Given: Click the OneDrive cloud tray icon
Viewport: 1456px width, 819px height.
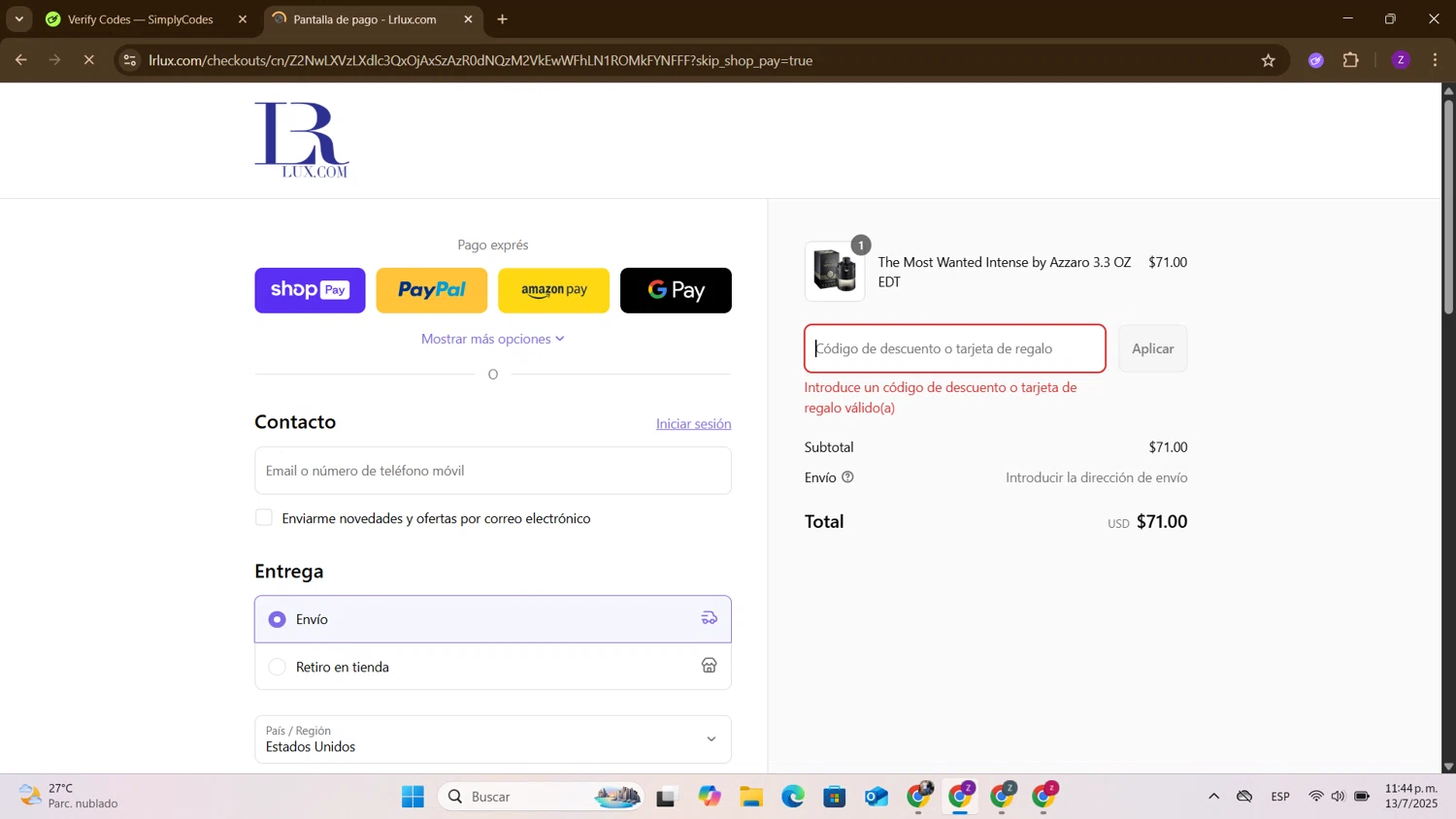Looking at the screenshot, I should [1244, 797].
